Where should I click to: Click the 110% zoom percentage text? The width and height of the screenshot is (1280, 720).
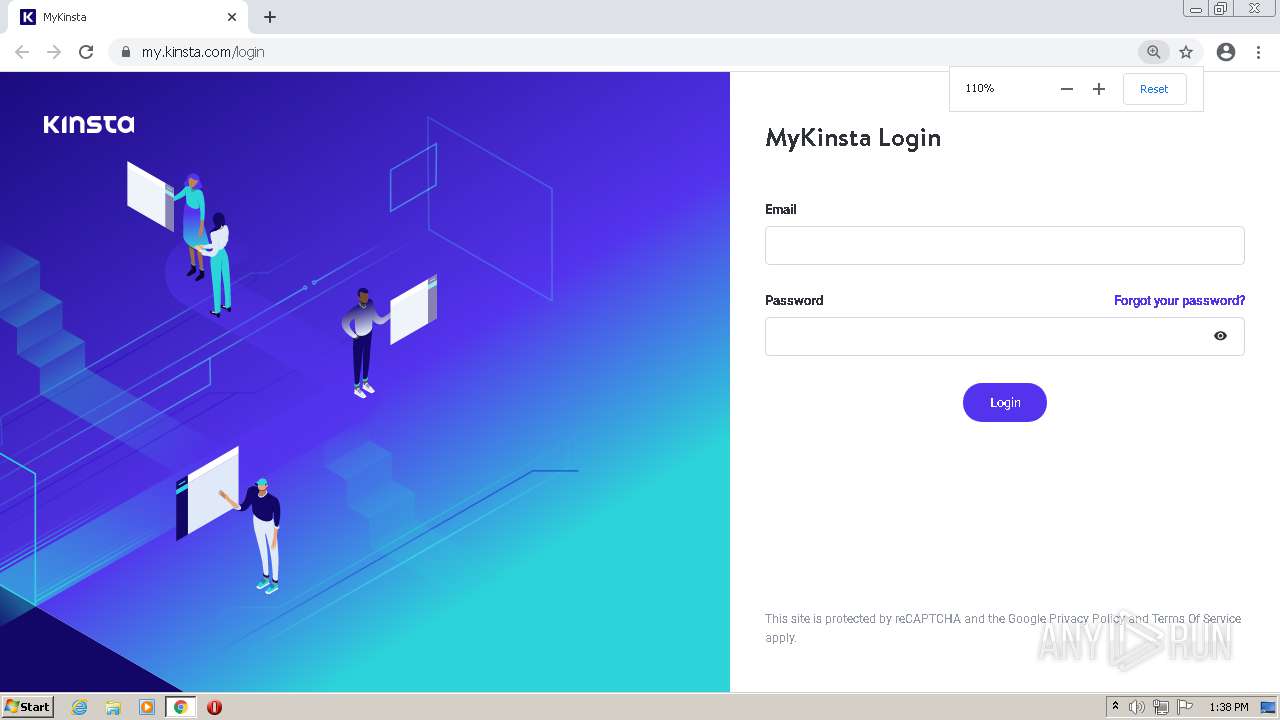point(979,89)
